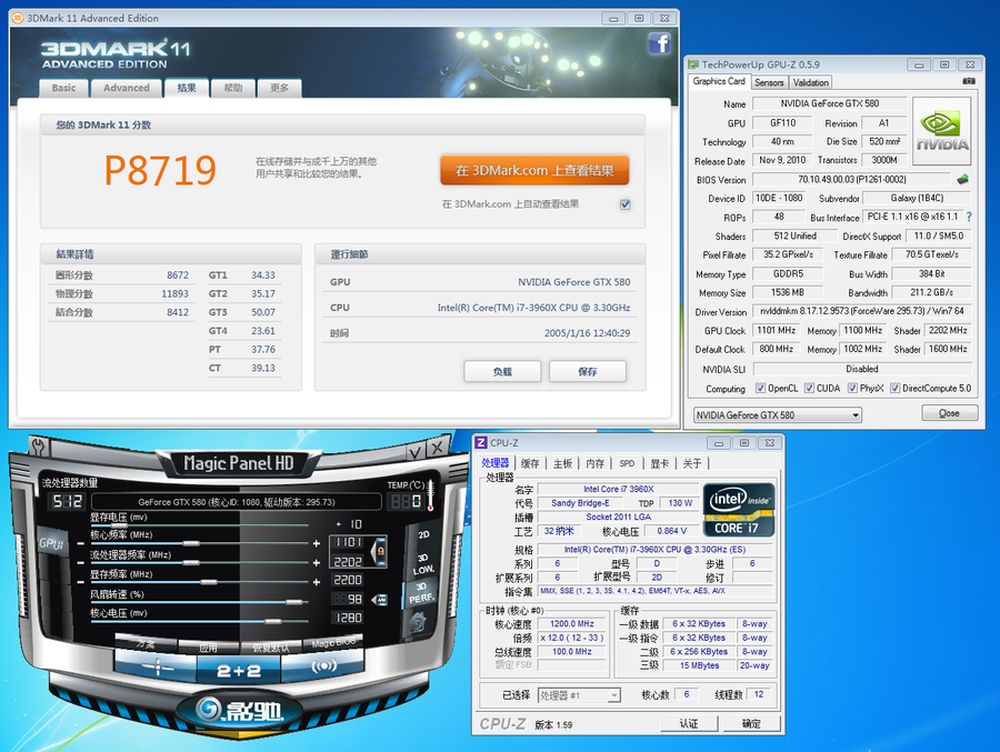Open the 更多 tab in 3DMark 11
This screenshot has width=1000, height=752.
(x=279, y=88)
